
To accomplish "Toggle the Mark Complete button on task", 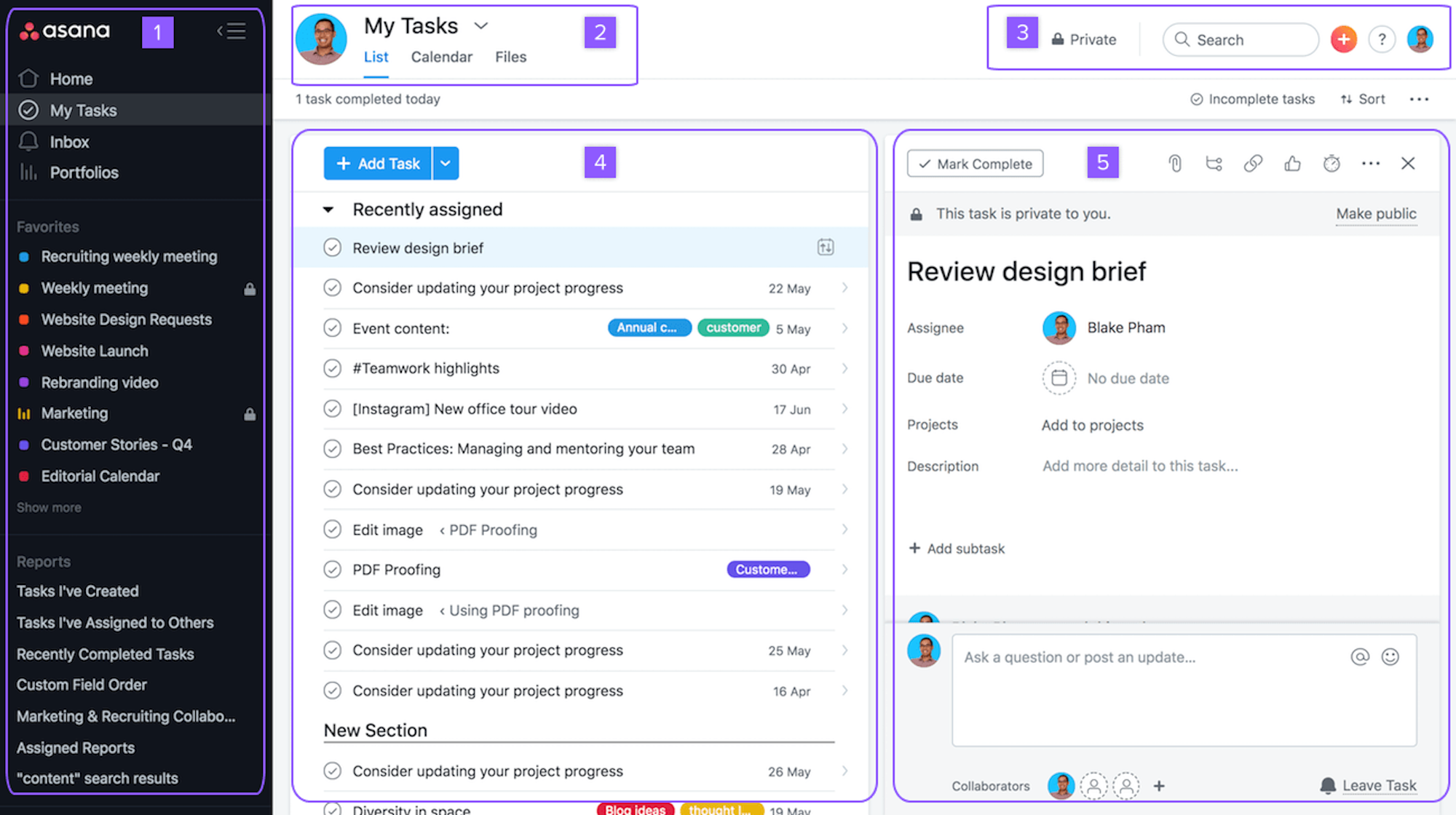I will tap(974, 163).
